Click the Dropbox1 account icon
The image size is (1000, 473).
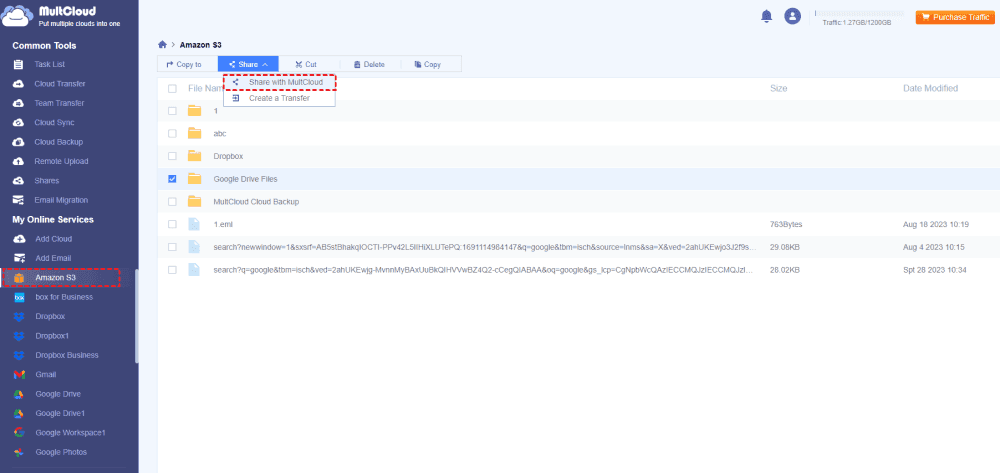(x=19, y=336)
